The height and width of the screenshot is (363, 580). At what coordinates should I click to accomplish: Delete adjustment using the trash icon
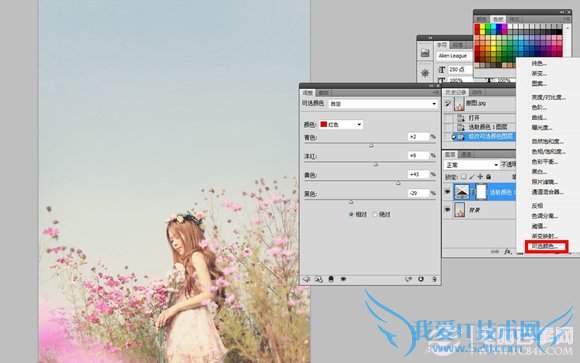click(x=434, y=279)
